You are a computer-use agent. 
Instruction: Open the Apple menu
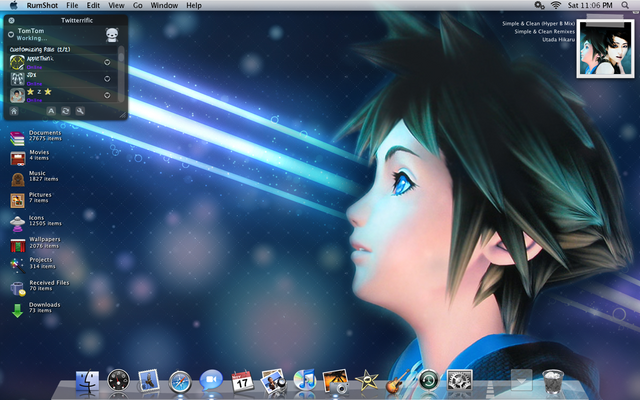click(x=13, y=5)
